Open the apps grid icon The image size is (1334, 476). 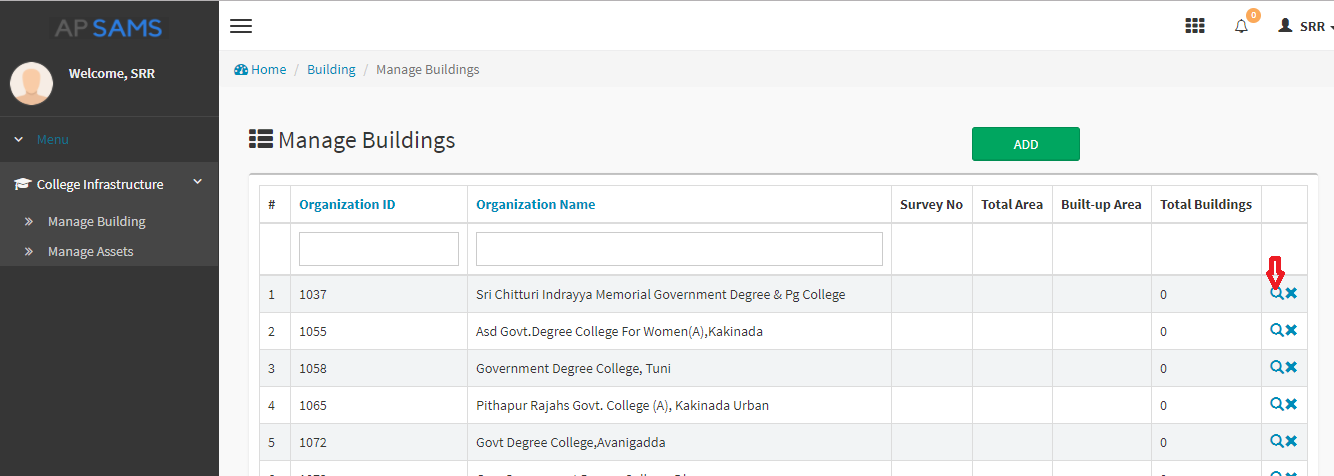1194,26
